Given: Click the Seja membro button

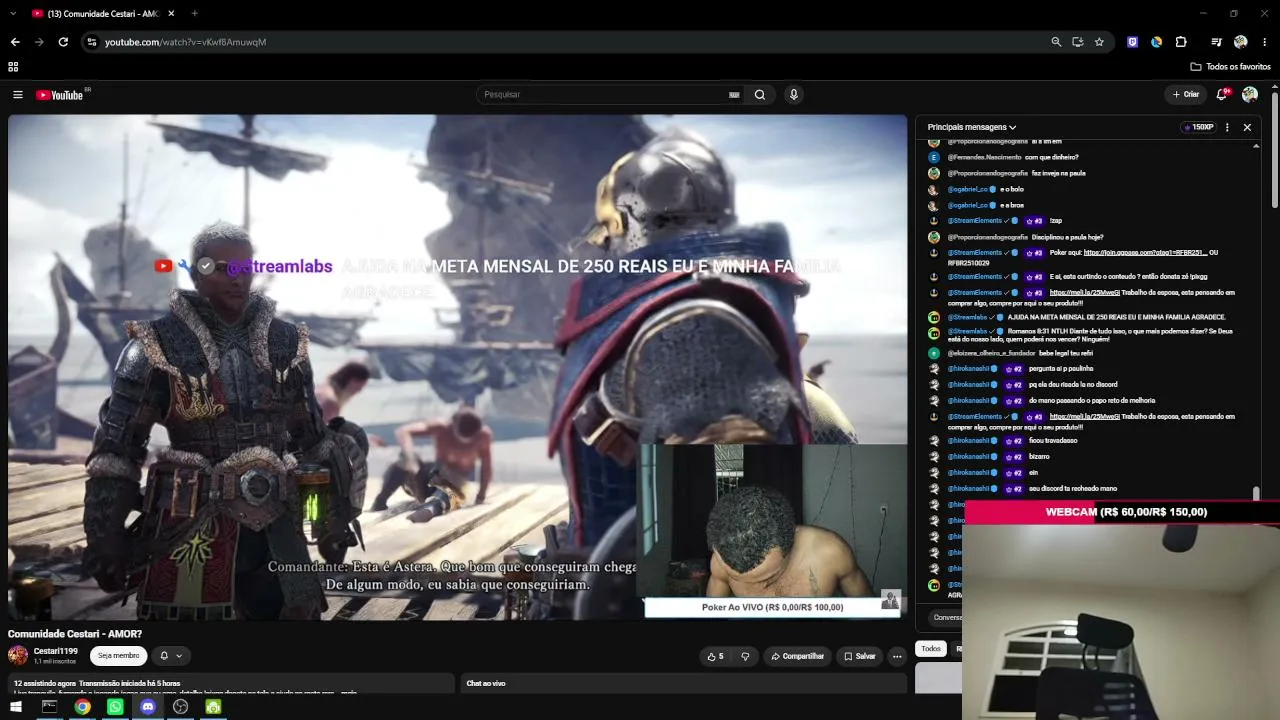Looking at the screenshot, I should 118,656.
